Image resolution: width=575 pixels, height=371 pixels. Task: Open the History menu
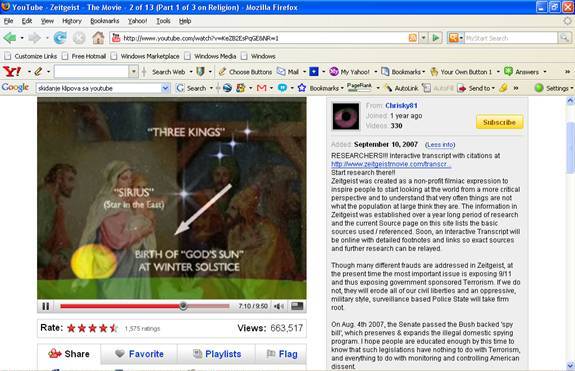72,21
